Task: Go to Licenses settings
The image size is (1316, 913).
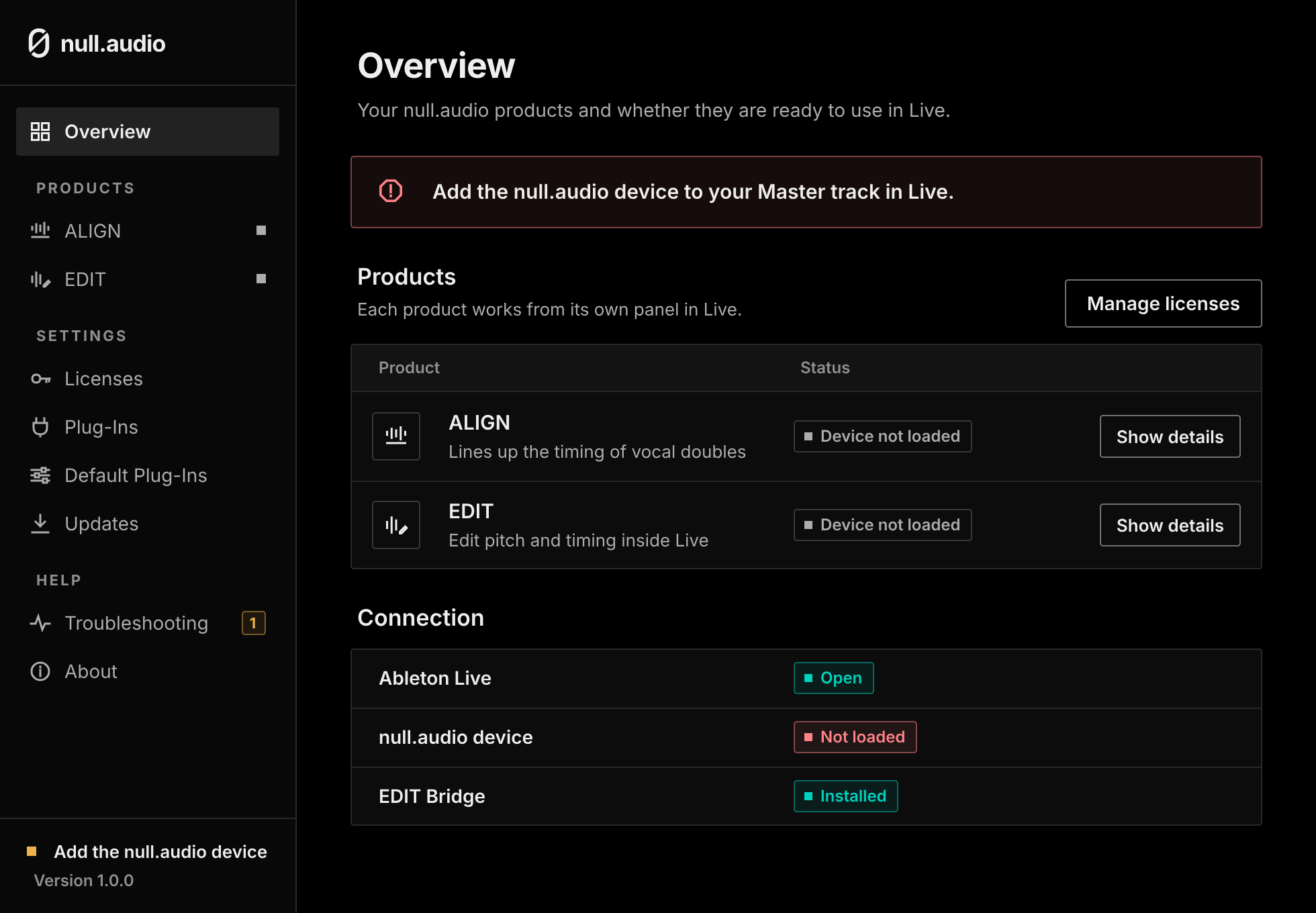Action: [x=148, y=379]
